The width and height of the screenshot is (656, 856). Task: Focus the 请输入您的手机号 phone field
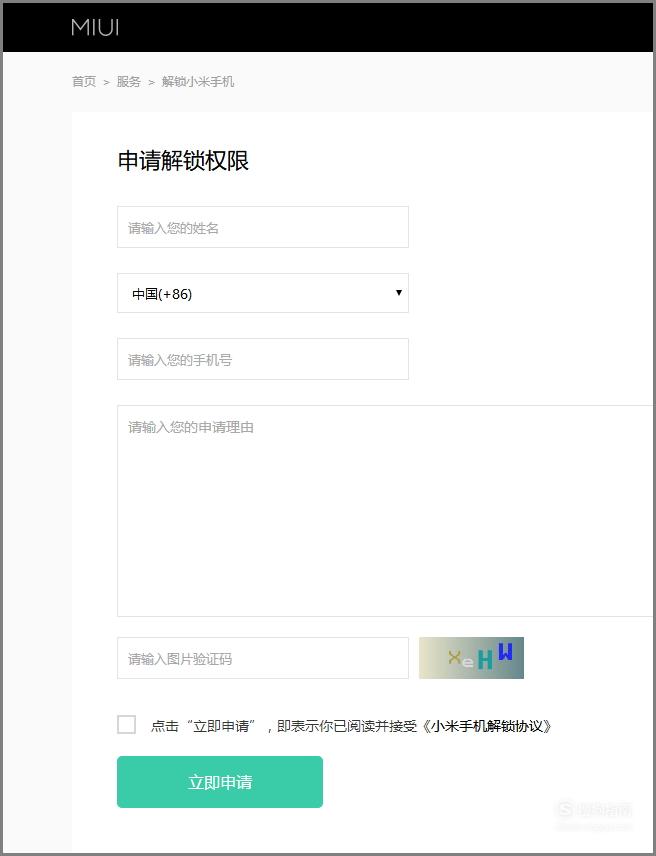click(263, 359)
